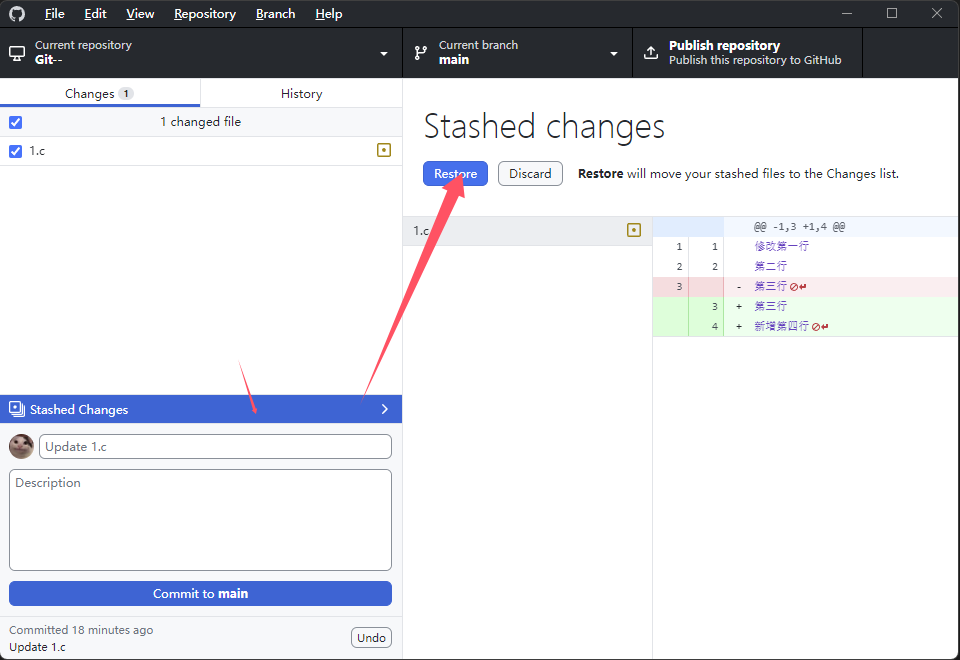Viewport: 960px width, 660px height.
Task: Uncheck the 1.c file checkbox
Action: tap(15, 151)
